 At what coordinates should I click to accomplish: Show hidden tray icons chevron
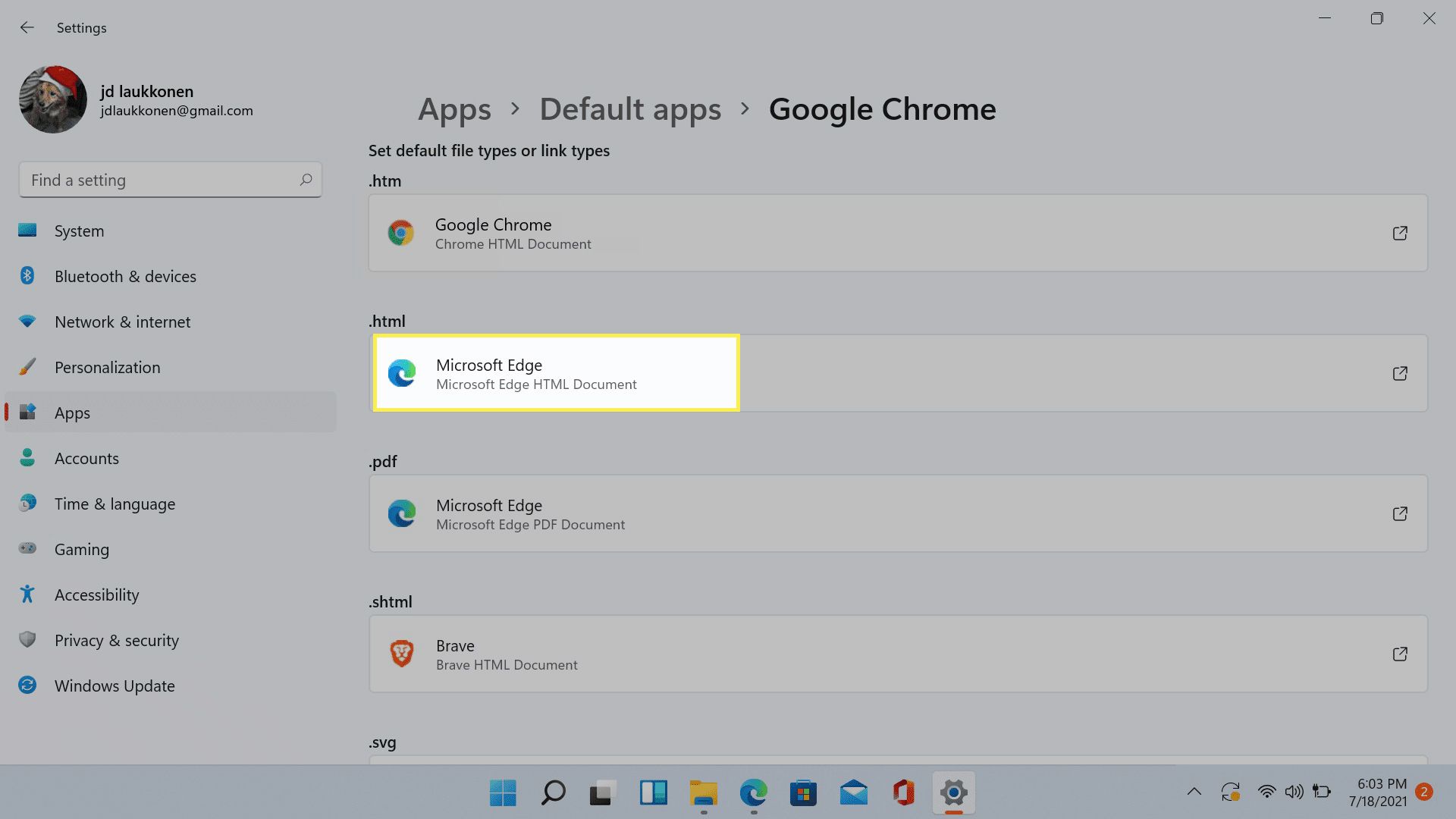pos(1194,792)
